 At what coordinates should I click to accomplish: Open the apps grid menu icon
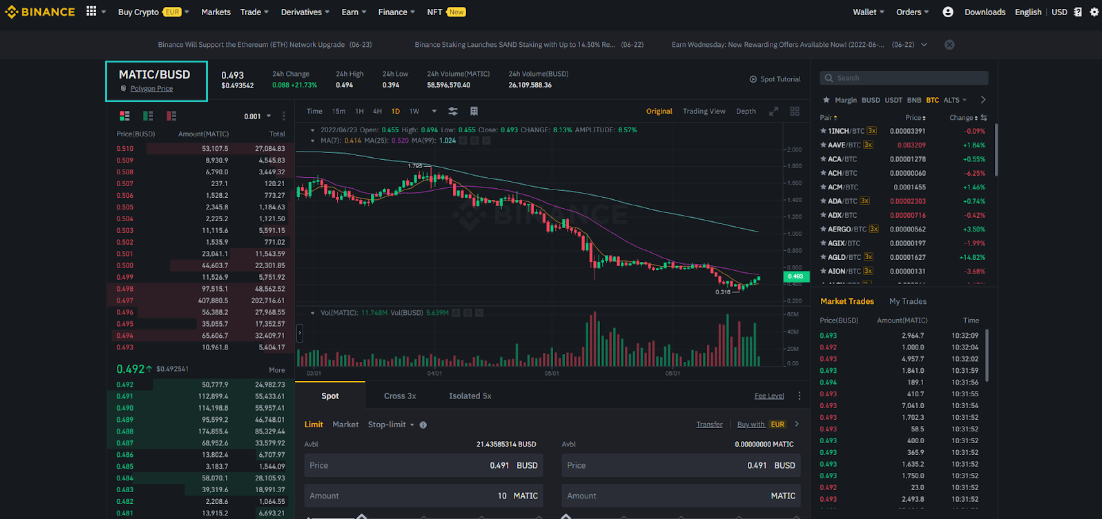coord(91,12)
